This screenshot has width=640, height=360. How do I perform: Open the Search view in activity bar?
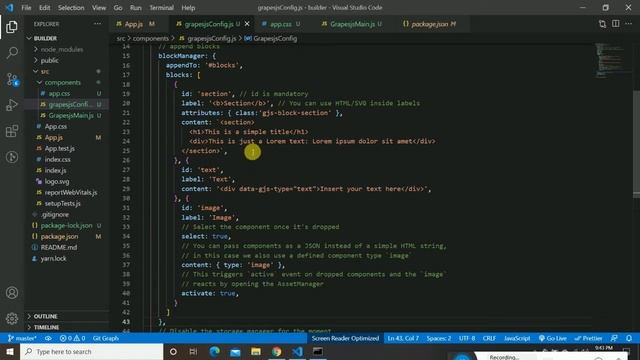click(x=12, y=53)
